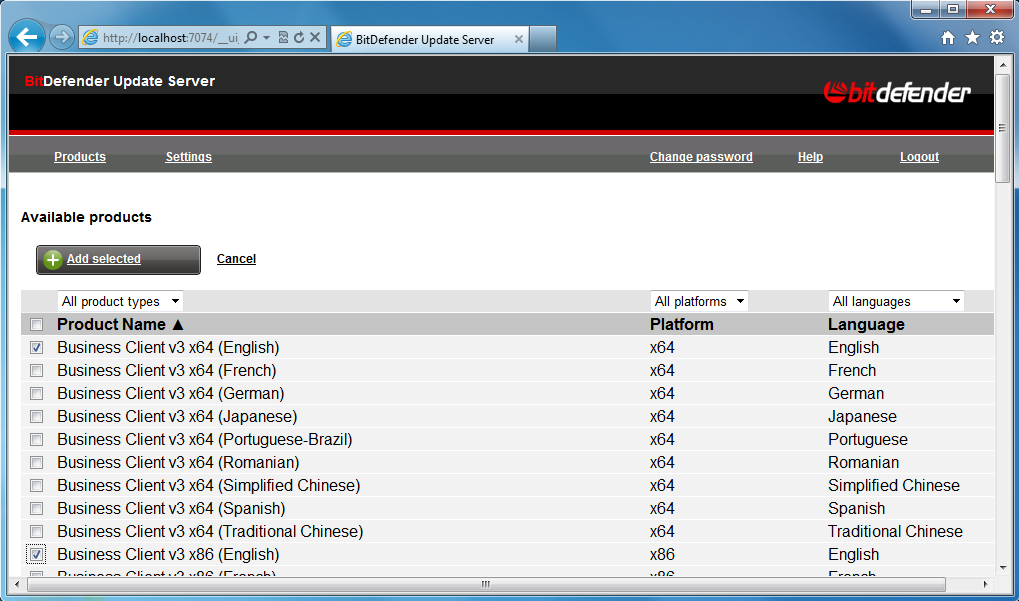Sort by Platform column header

682,324
